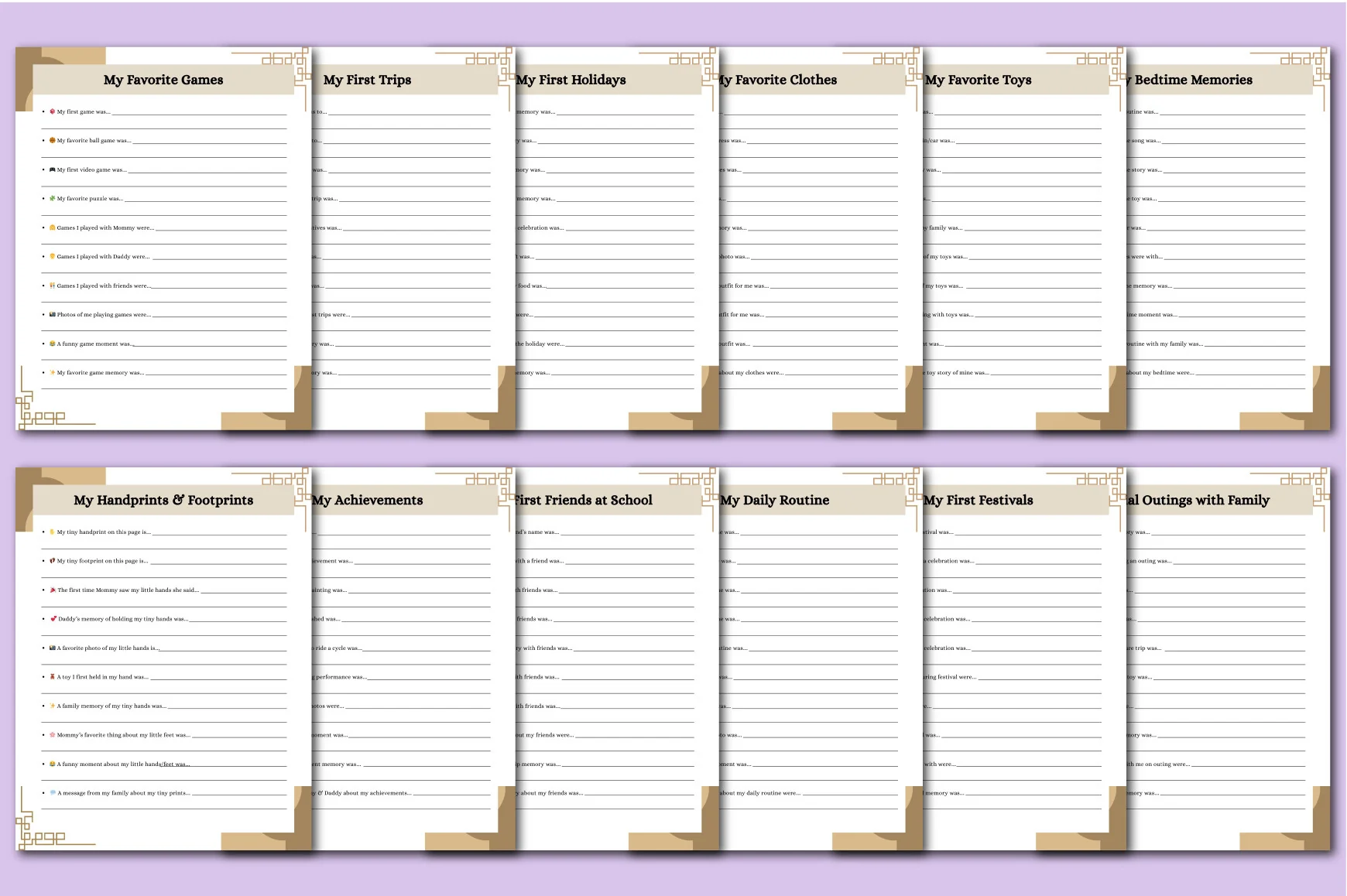Viewport: 1347px width, 896px height.
Task: Click the teddy bear emoji beside toy prompt
Action: pyautogui.click(x=53, y=677)
